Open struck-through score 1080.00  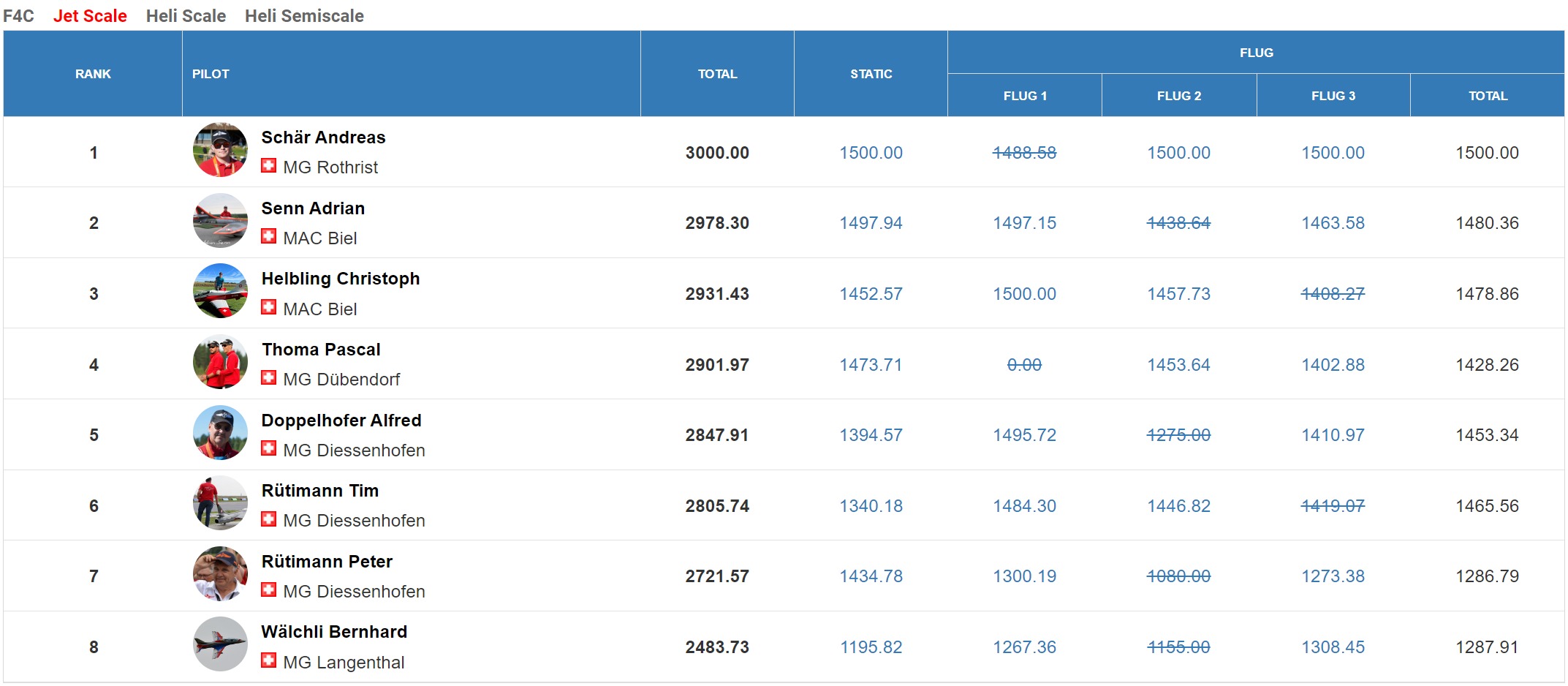click(1178, 576)
